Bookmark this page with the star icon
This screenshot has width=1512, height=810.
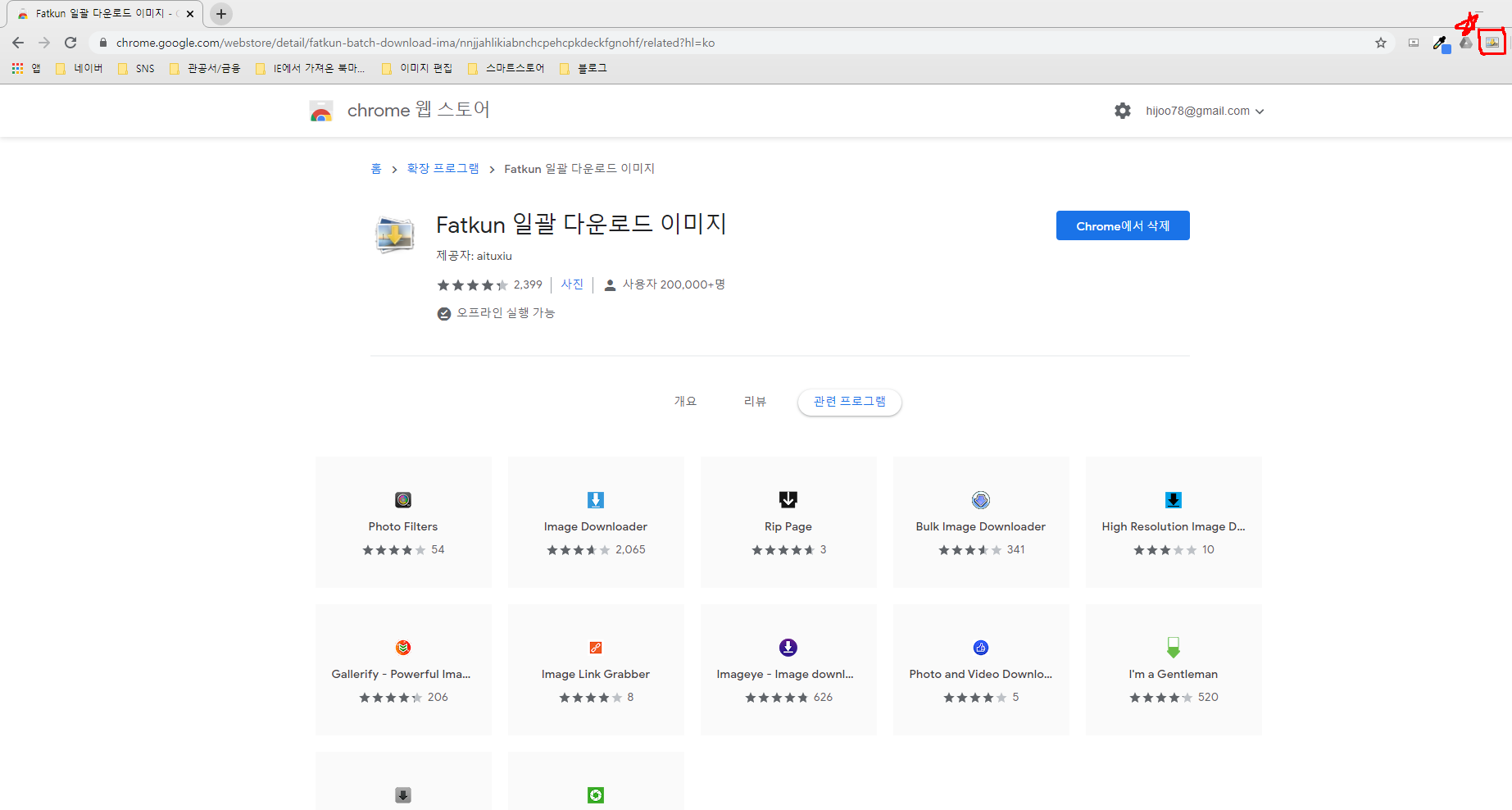pyautogui.click(x=1381, y=43)
